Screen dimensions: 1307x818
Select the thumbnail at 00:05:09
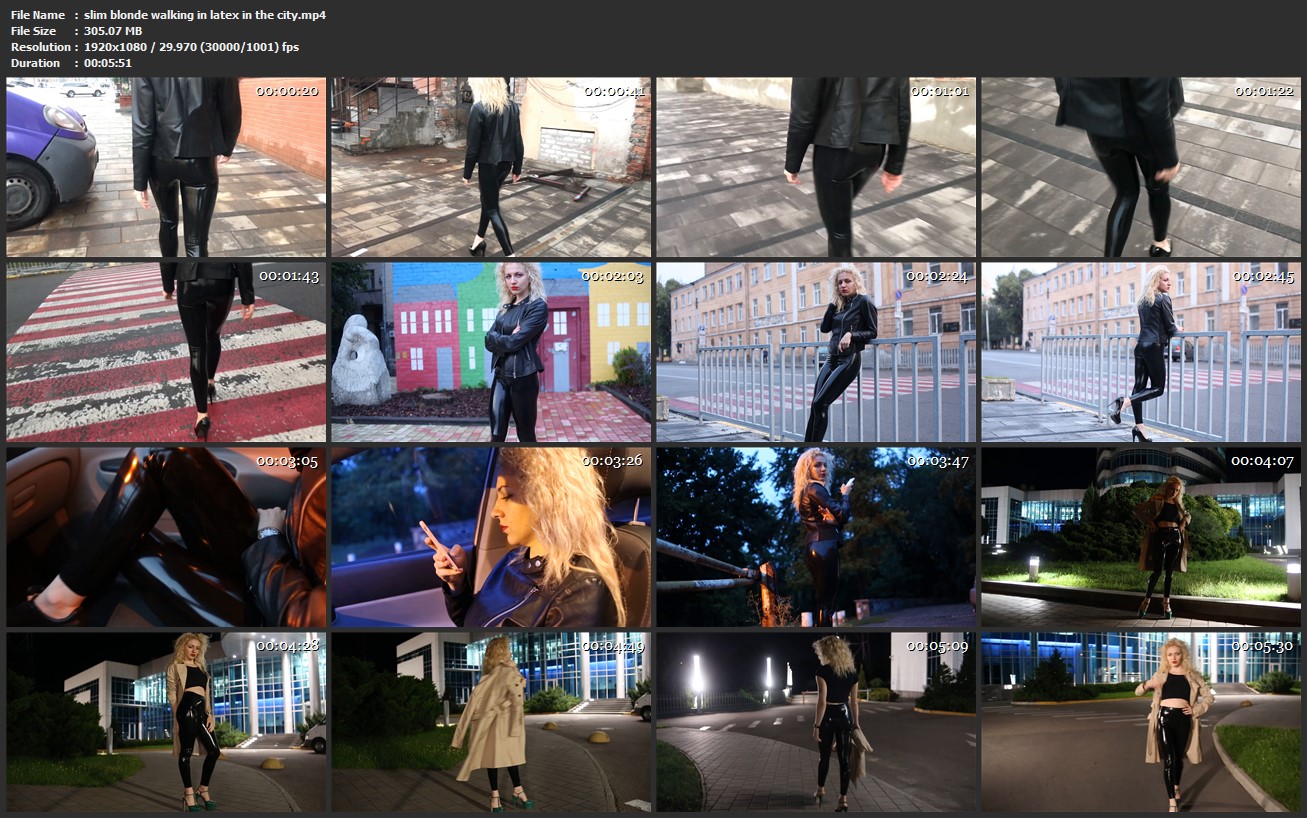point(816,722)
